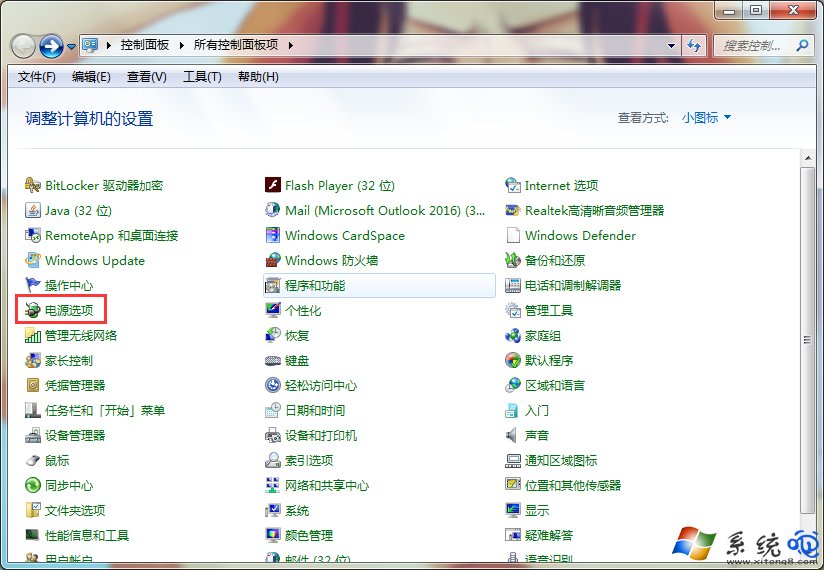Image resolution: width=824 pixels, height=570 pixels.
Task: Open 家庭组 icon
Action: tap(513, 335)
